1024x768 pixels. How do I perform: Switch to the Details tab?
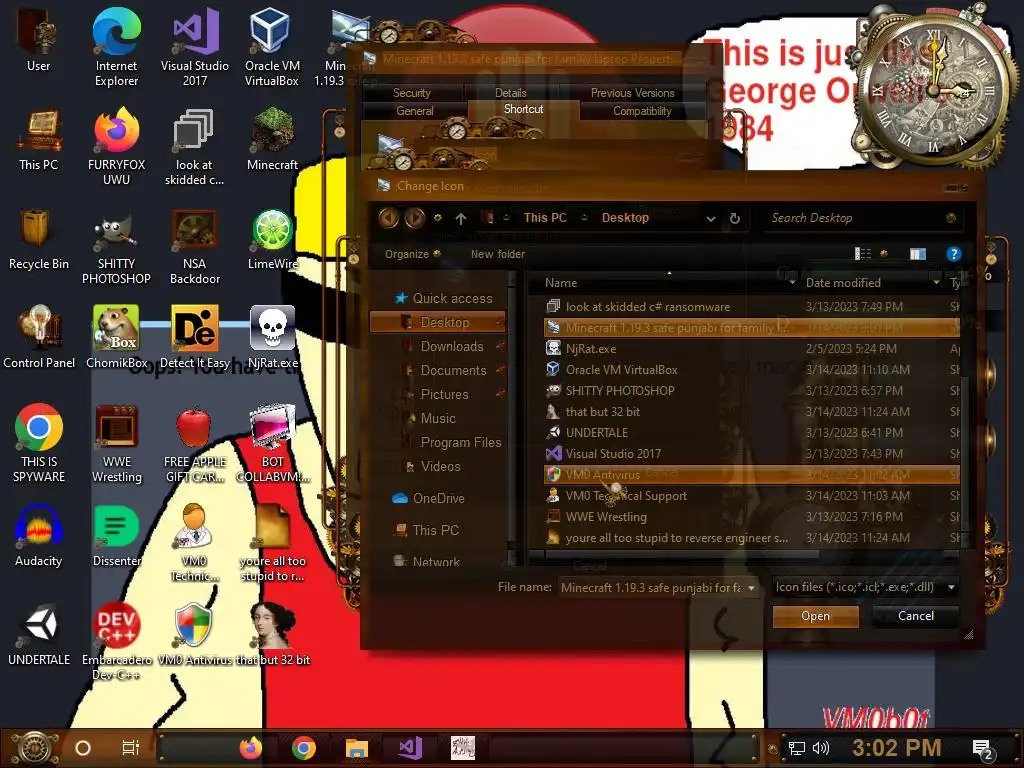tap(511, 93)
